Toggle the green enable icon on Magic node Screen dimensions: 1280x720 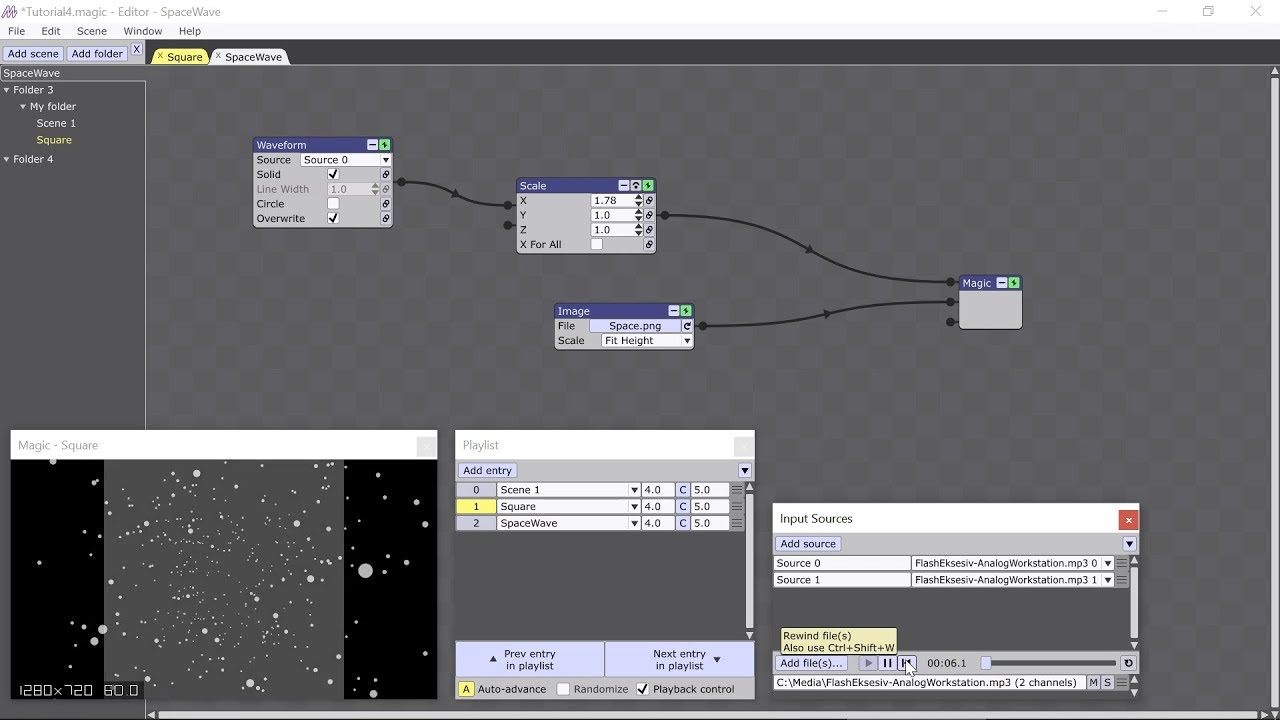[1014, 283]
